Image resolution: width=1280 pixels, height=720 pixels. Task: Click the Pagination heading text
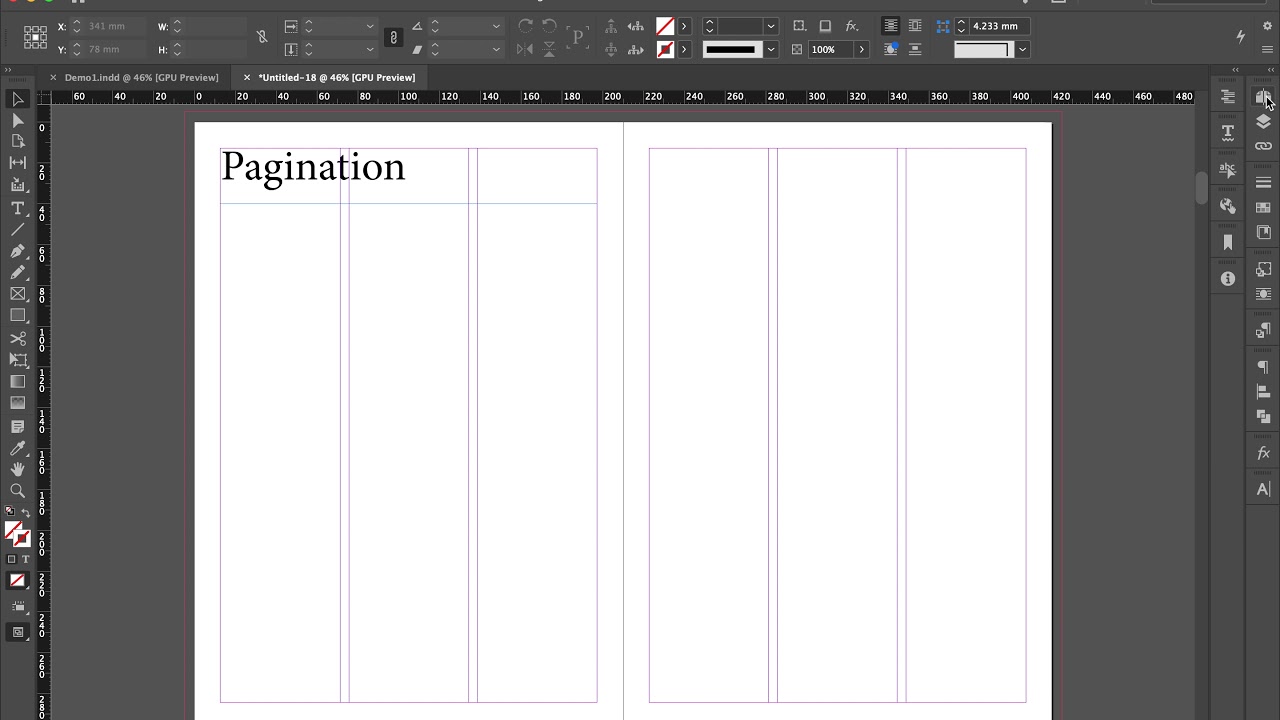click(313, 167)
